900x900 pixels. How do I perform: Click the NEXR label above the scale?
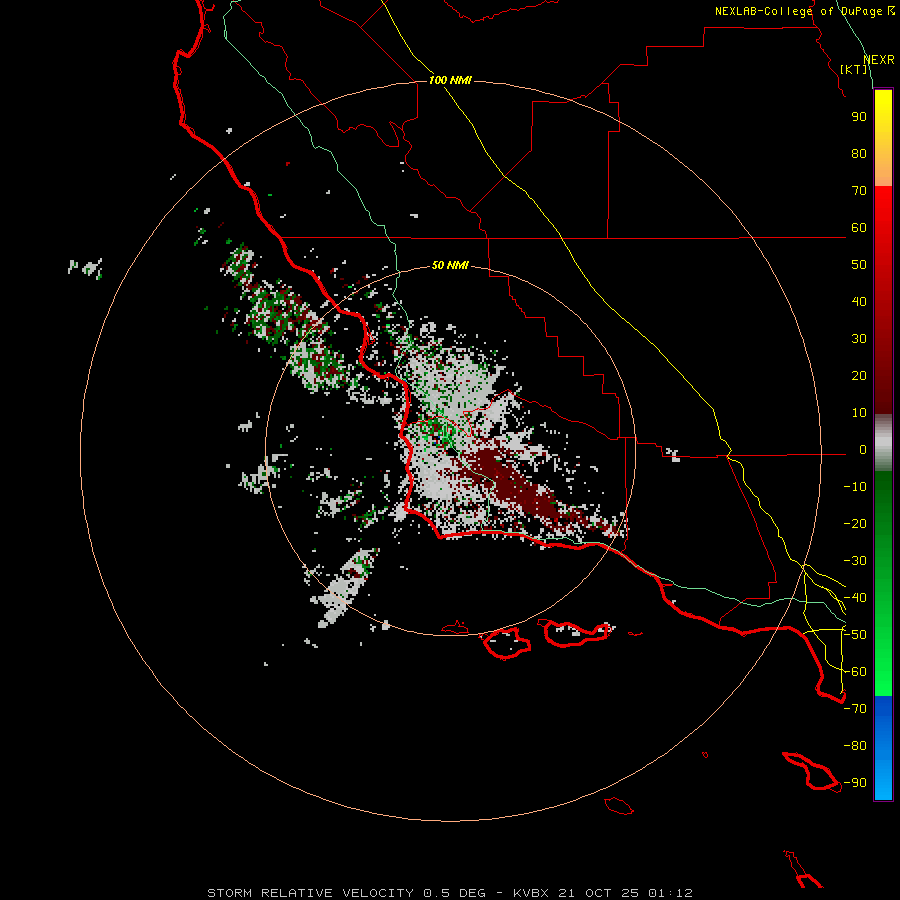879,60
